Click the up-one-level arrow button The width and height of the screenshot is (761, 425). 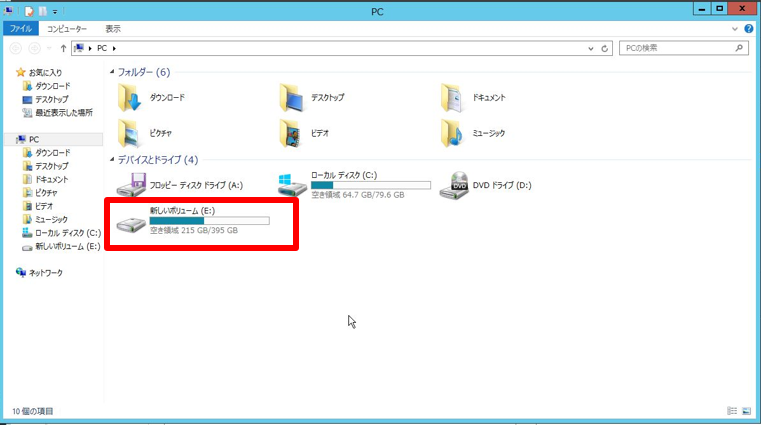click(63, 48)
